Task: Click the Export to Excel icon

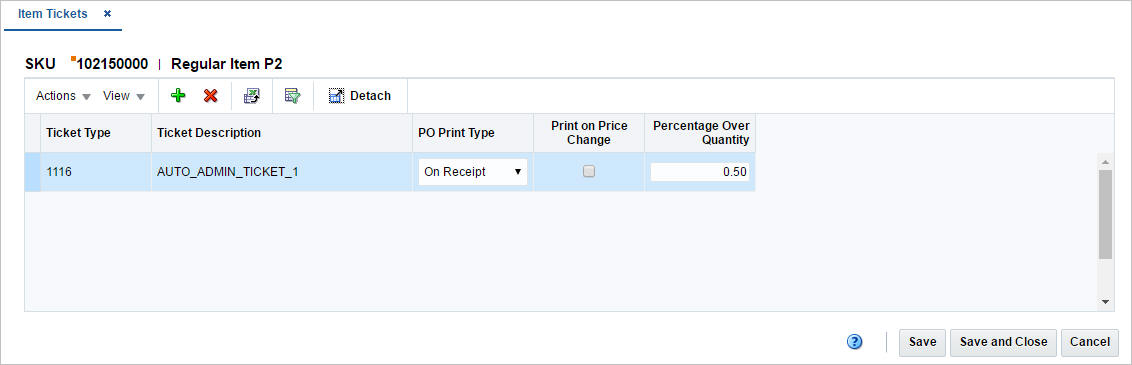Action: (x=251, y=95)
